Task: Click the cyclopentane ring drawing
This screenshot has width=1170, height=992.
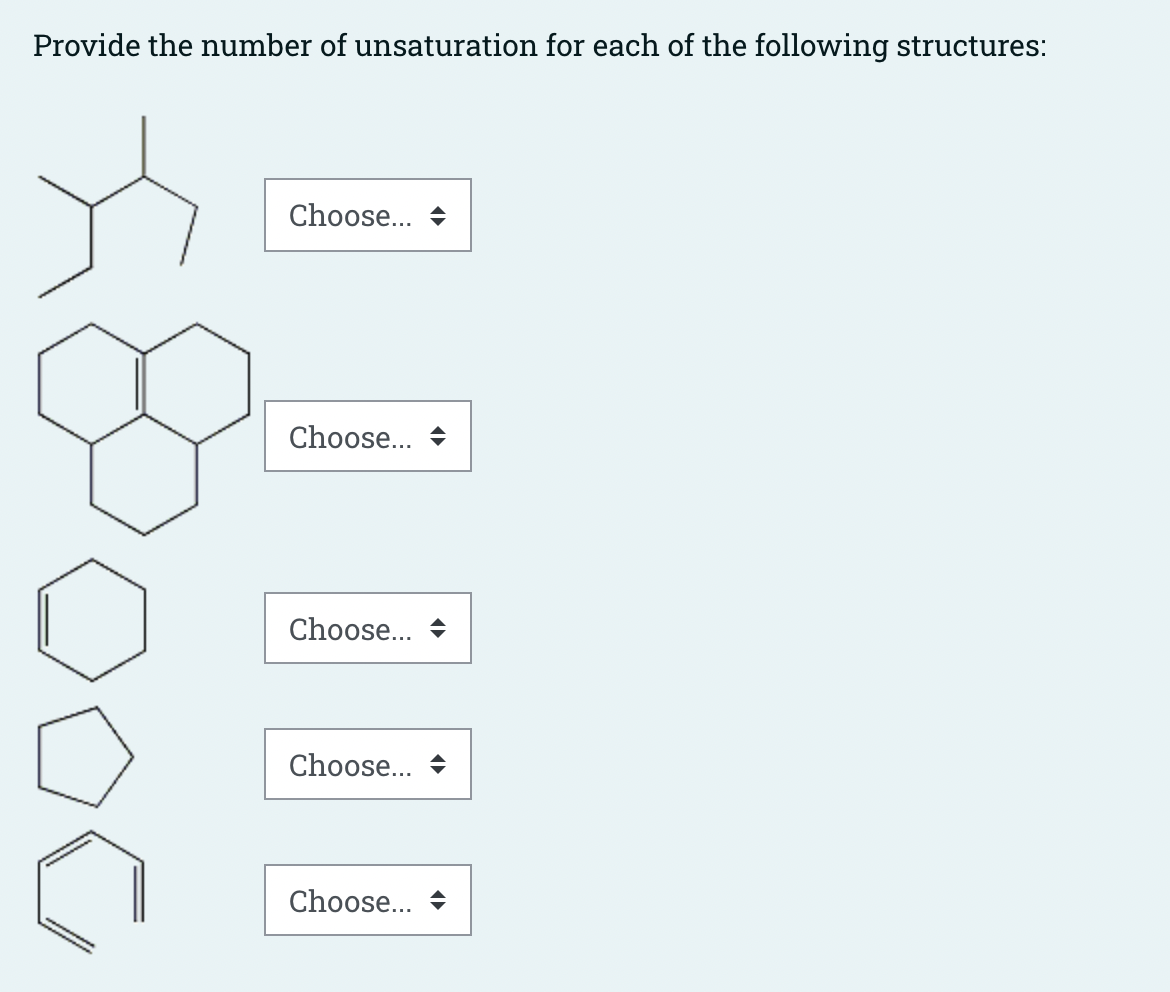Action: pos(85,757)
